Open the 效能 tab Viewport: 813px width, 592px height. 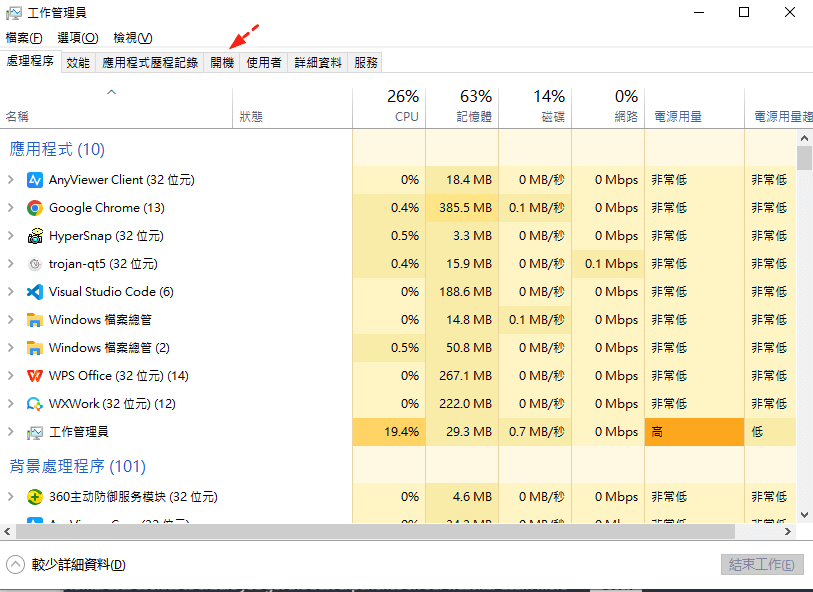(x=77, y=62)
